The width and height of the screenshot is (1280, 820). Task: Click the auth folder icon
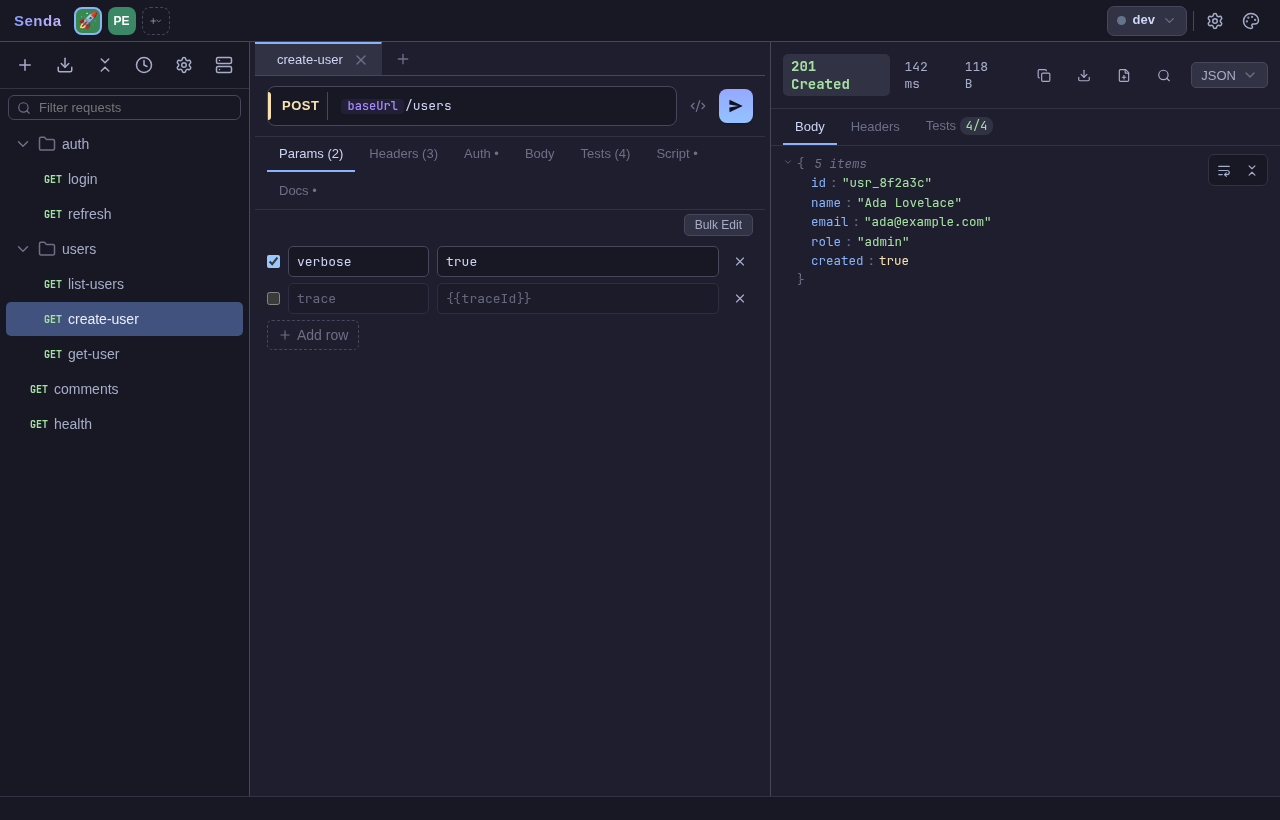tap(47, 144)
